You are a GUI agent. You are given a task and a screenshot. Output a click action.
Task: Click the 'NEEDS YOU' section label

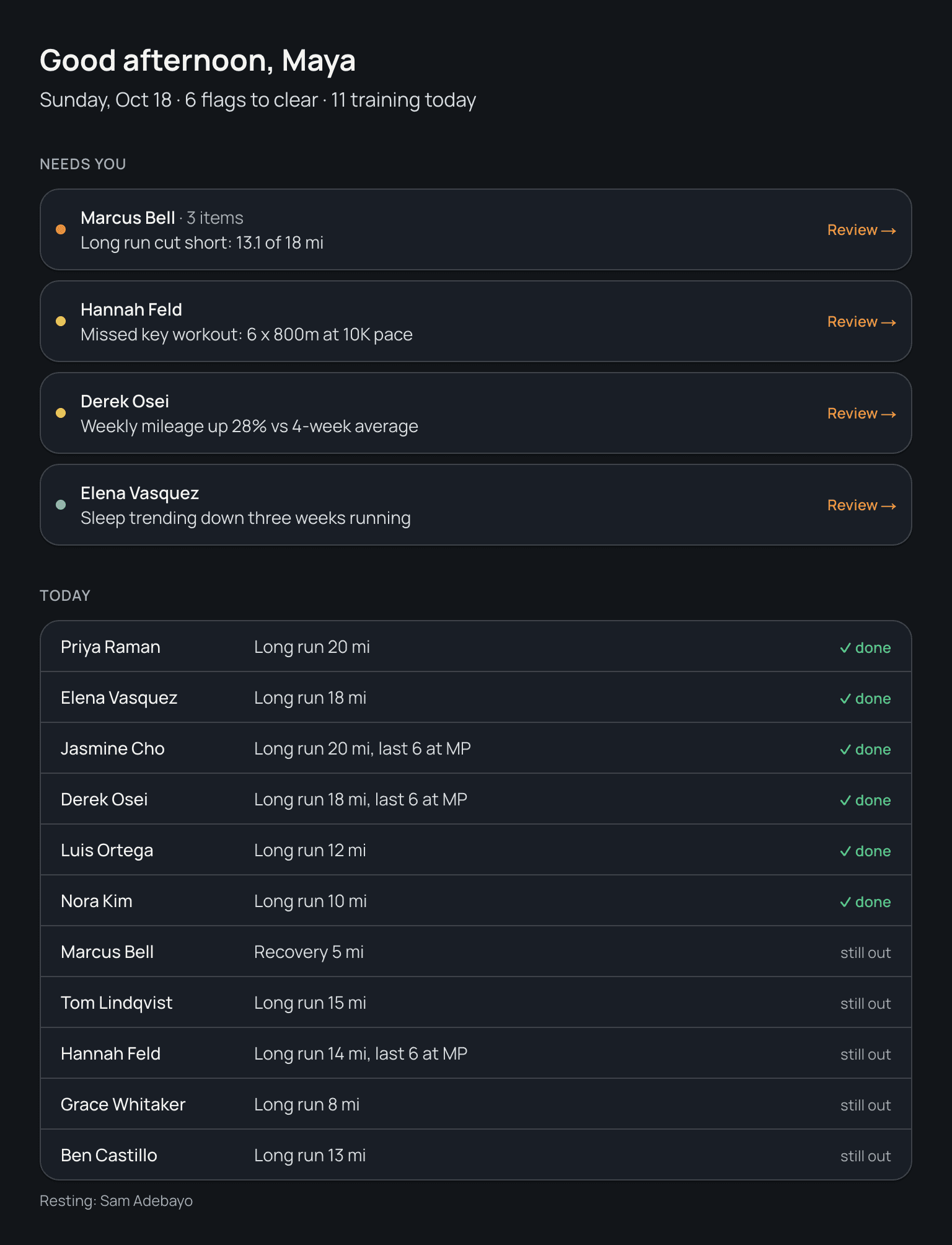point(83,164)
